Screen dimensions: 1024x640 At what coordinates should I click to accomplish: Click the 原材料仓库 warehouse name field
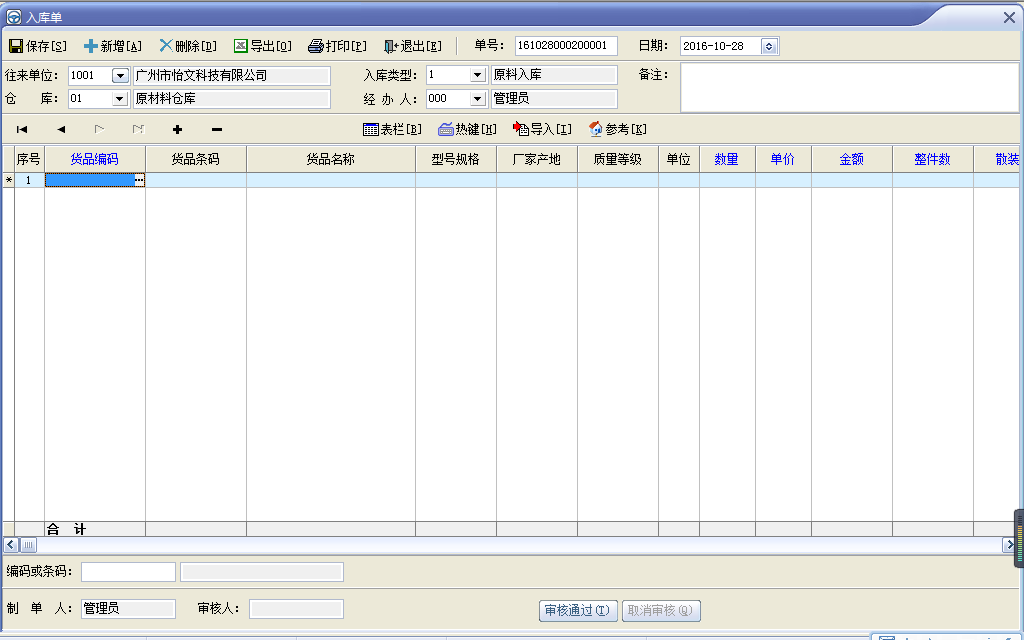pyautogui.click(x=232, y=99)
